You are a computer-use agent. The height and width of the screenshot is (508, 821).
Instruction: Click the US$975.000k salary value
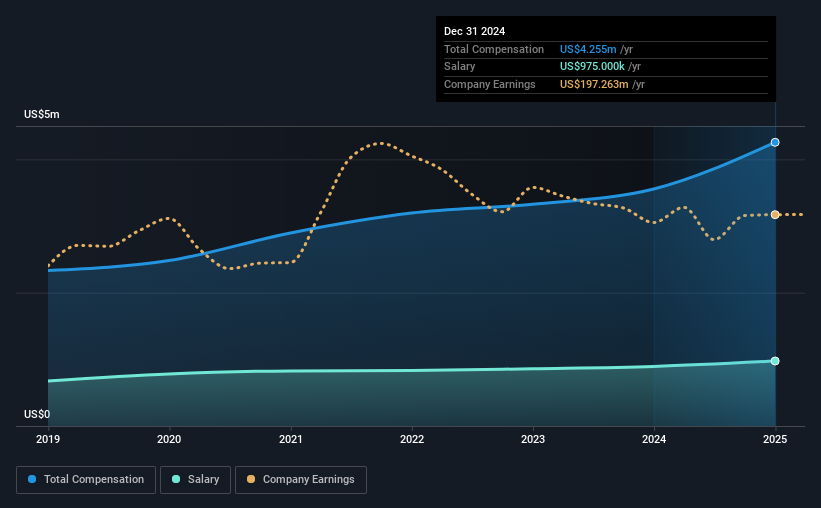pos(592,67)
